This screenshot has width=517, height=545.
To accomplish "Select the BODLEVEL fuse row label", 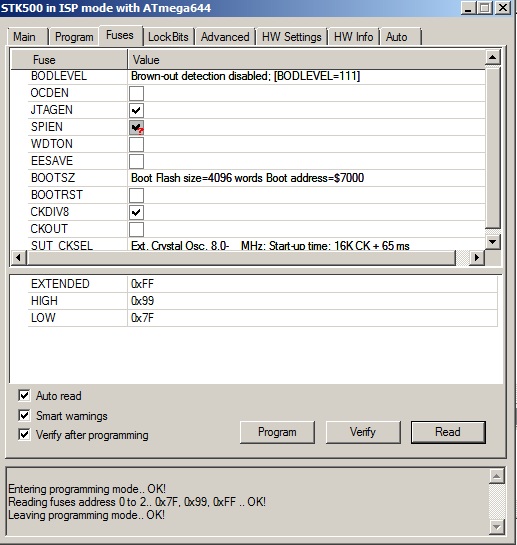I will (x=59, y=76).
